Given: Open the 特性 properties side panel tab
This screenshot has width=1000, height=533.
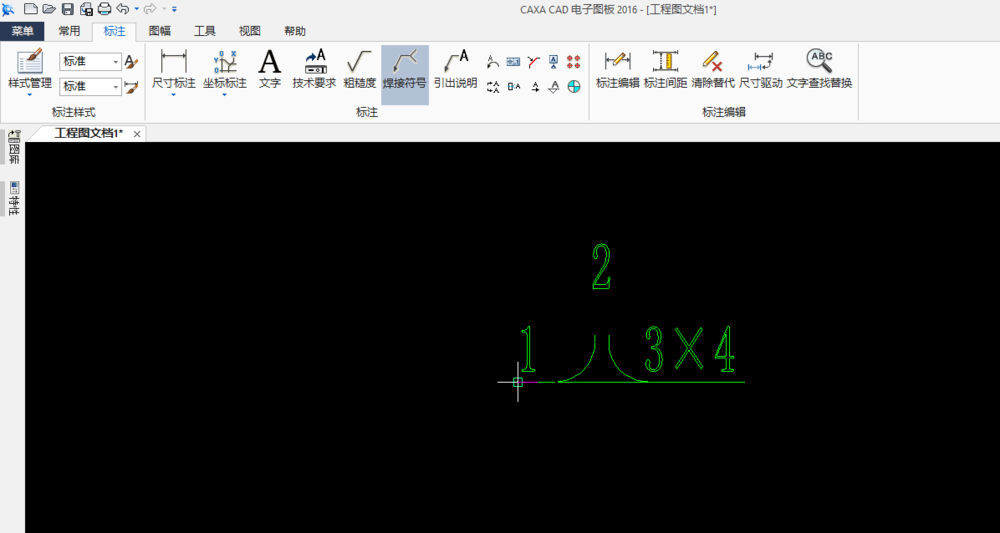Looking at the screenshot, I should [x=13, y=199].
